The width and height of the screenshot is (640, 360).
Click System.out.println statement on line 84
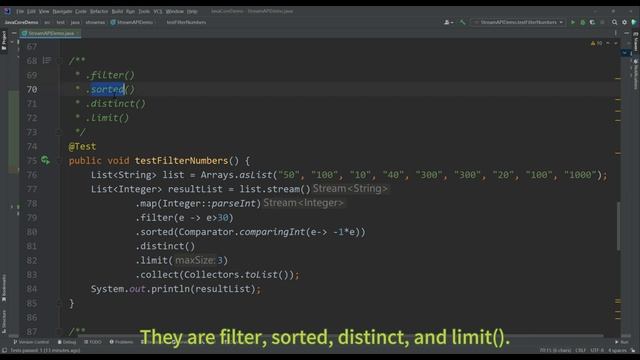pyautogui.click(x=176, y=289)
